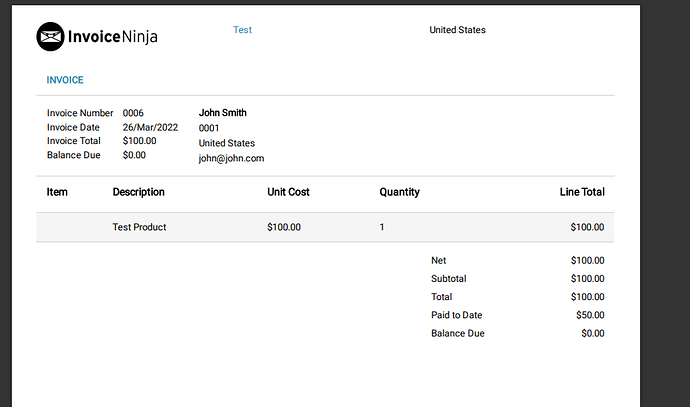Click the Description column header
The image size is (690, 407).
139,192
